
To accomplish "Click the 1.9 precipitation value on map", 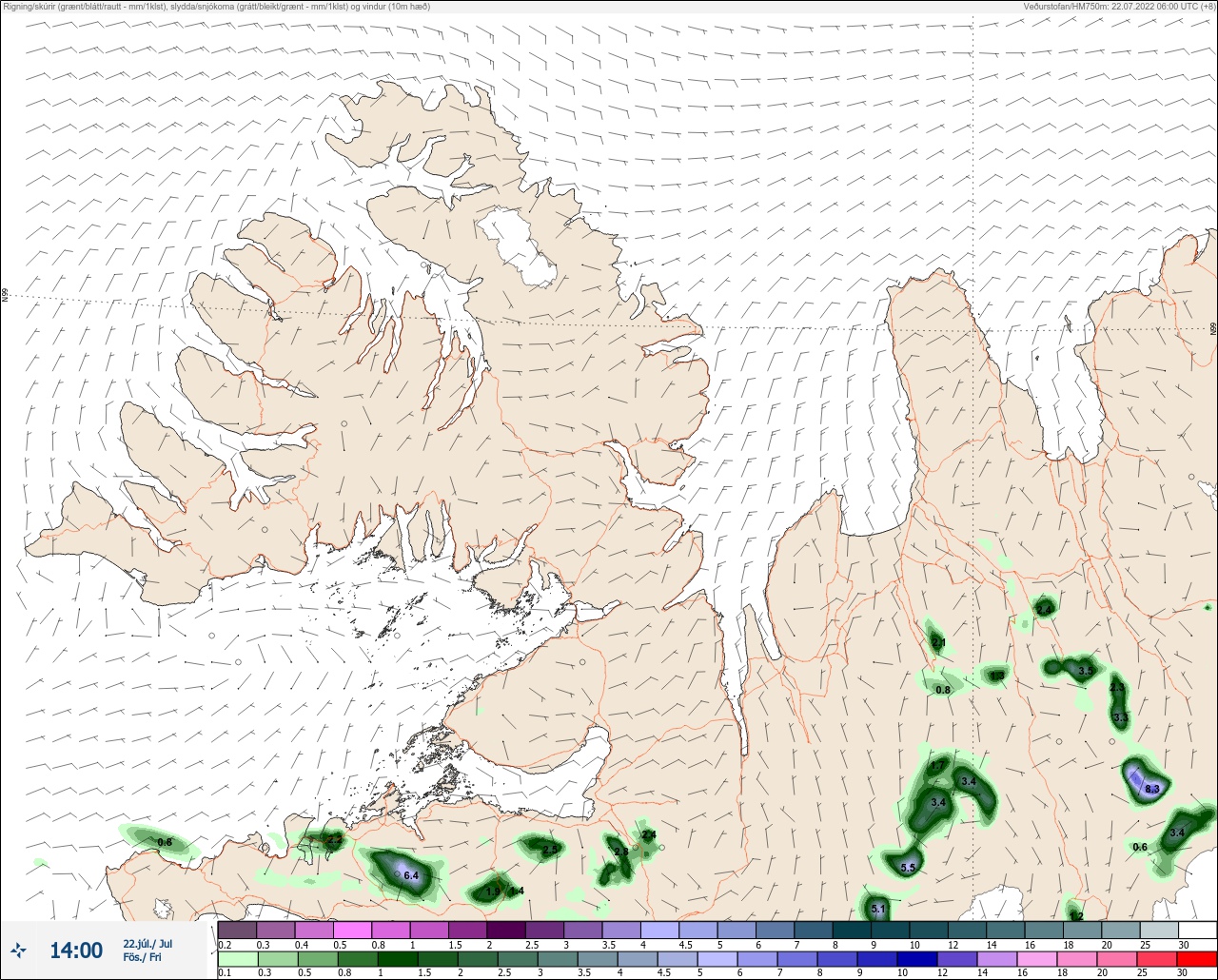I will coord(493,892).
